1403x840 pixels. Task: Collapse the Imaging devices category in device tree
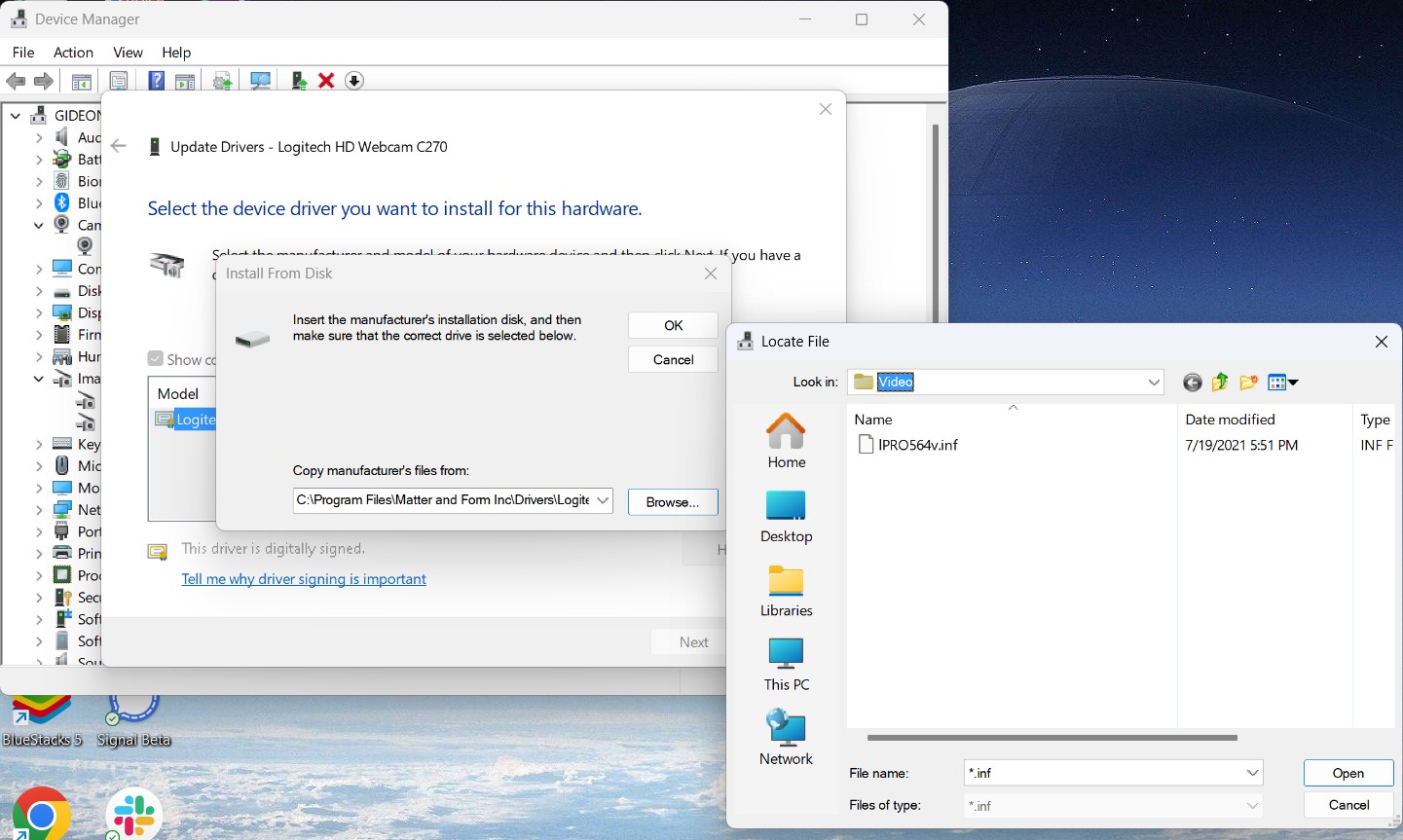pyautogui.click(x=39, y=379)
